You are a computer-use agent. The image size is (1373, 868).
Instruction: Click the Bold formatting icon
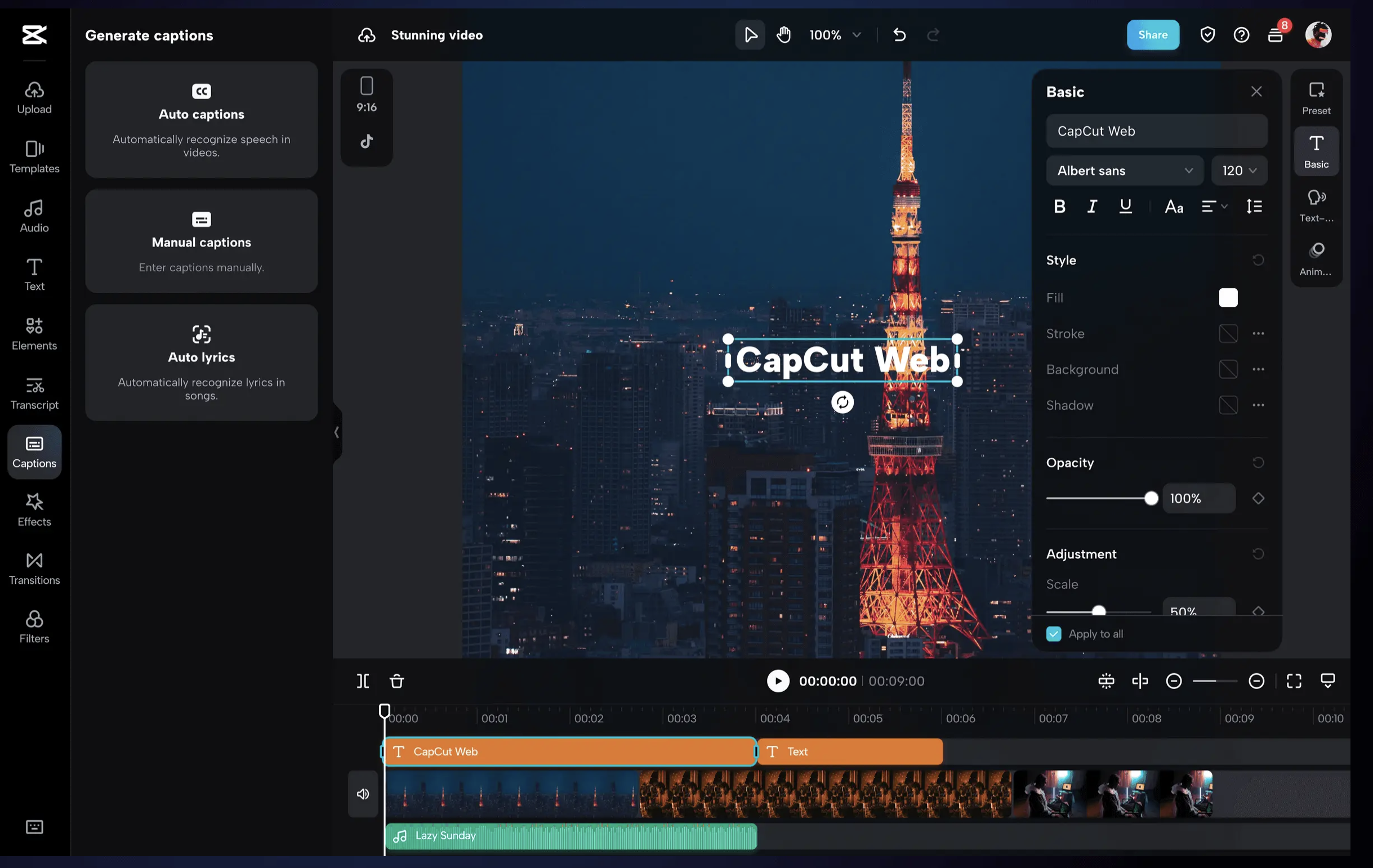pyautogui.click(x=1059, y=207)
